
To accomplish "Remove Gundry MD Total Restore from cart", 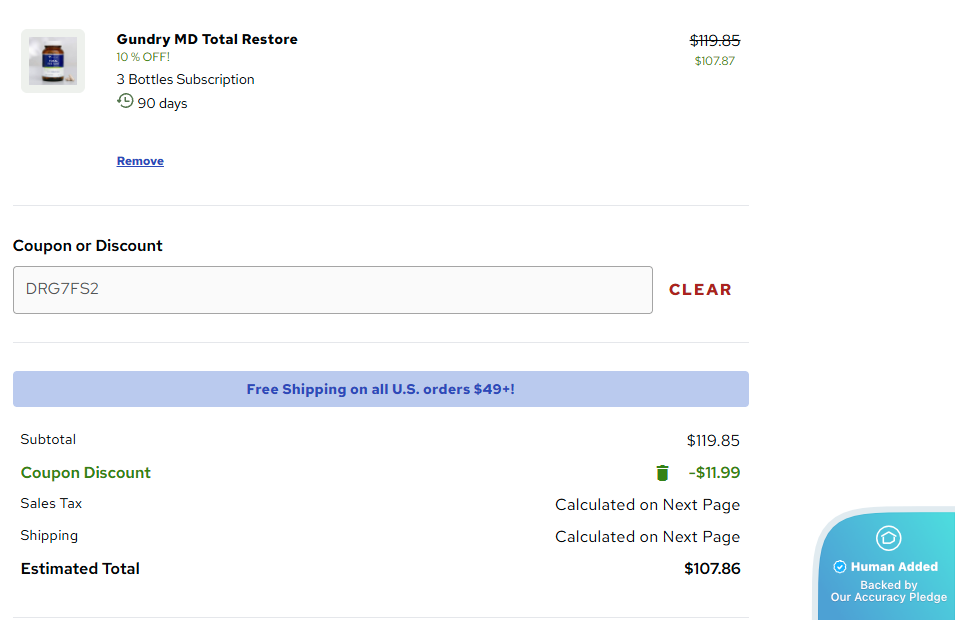I will coord(140,161).
